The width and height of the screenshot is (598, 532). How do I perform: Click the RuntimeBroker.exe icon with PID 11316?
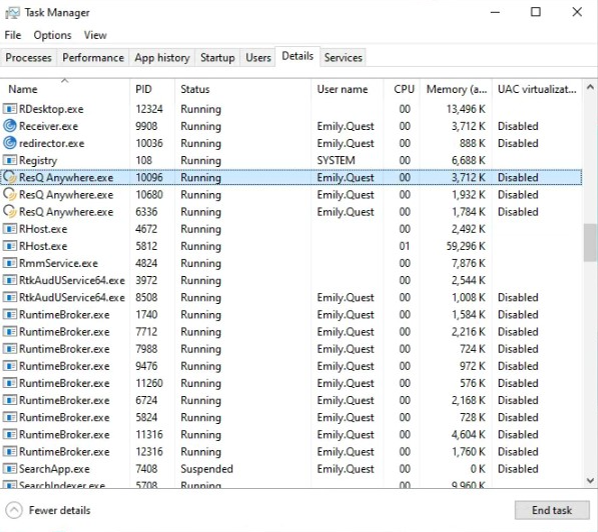point(10,435)
